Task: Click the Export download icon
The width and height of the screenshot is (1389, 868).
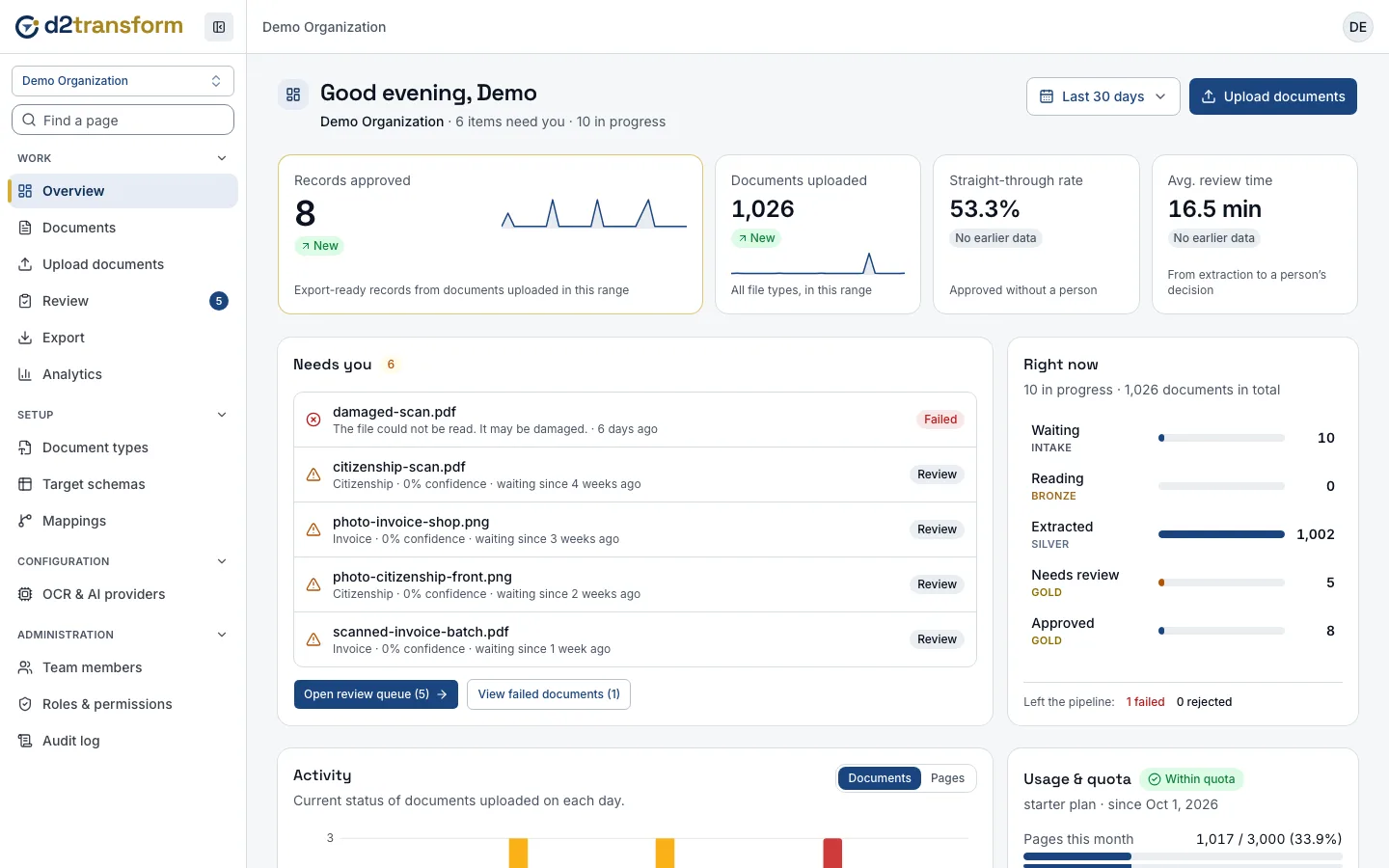Action: 25,338
